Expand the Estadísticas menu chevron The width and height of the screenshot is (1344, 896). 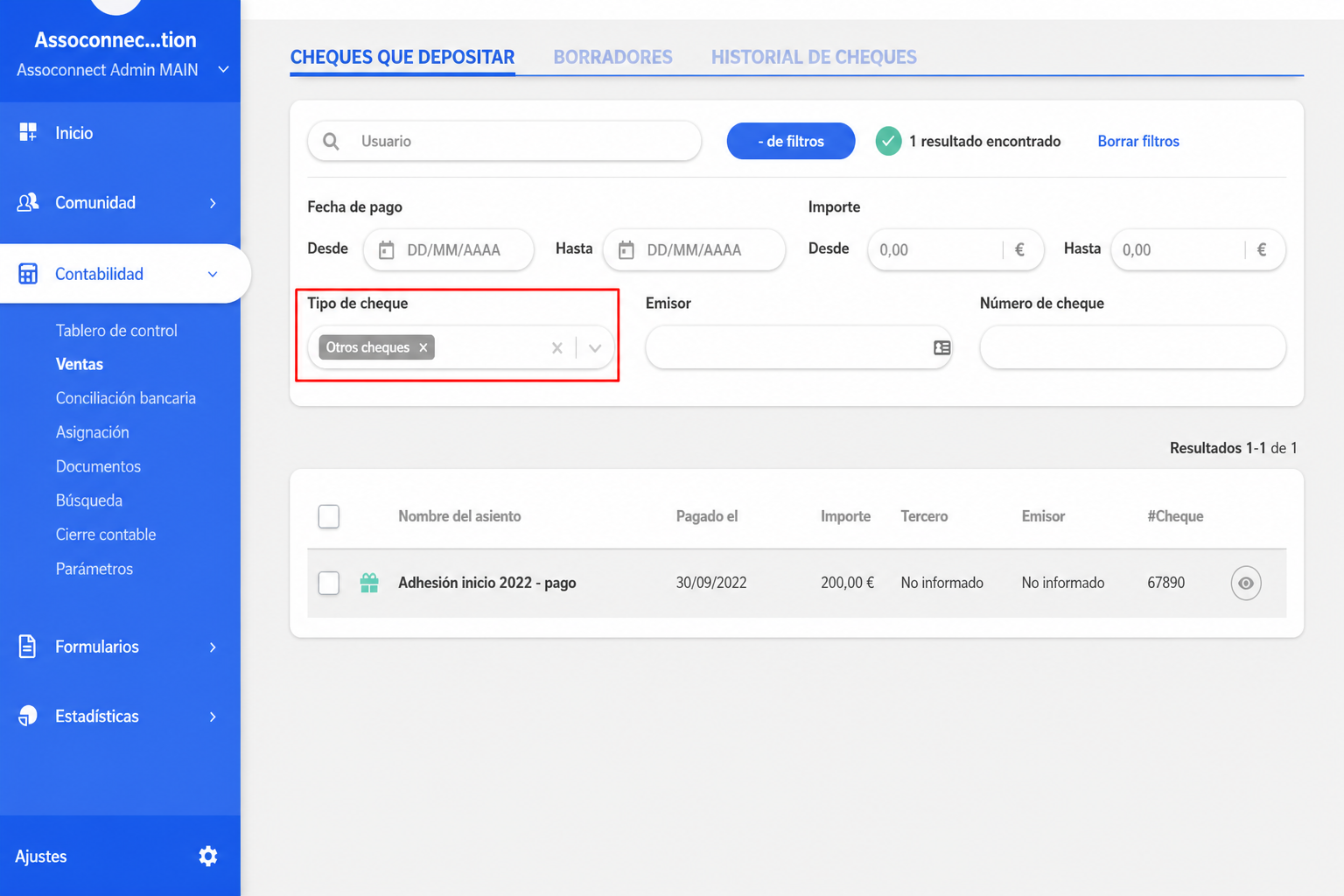[x=213, y=717]
